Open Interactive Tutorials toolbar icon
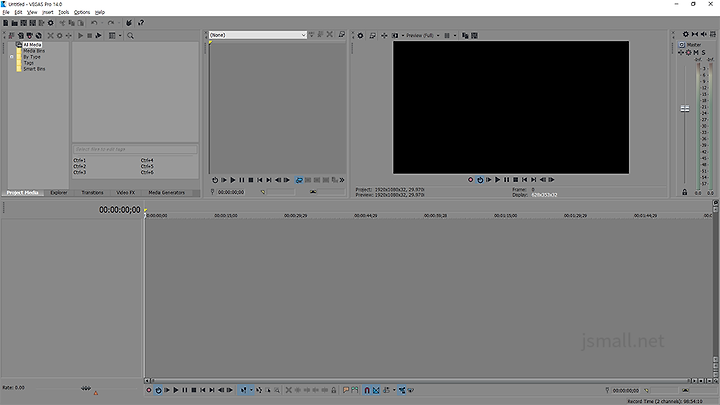This screenshot has height=405, width=720. click(x=129, y=22)
